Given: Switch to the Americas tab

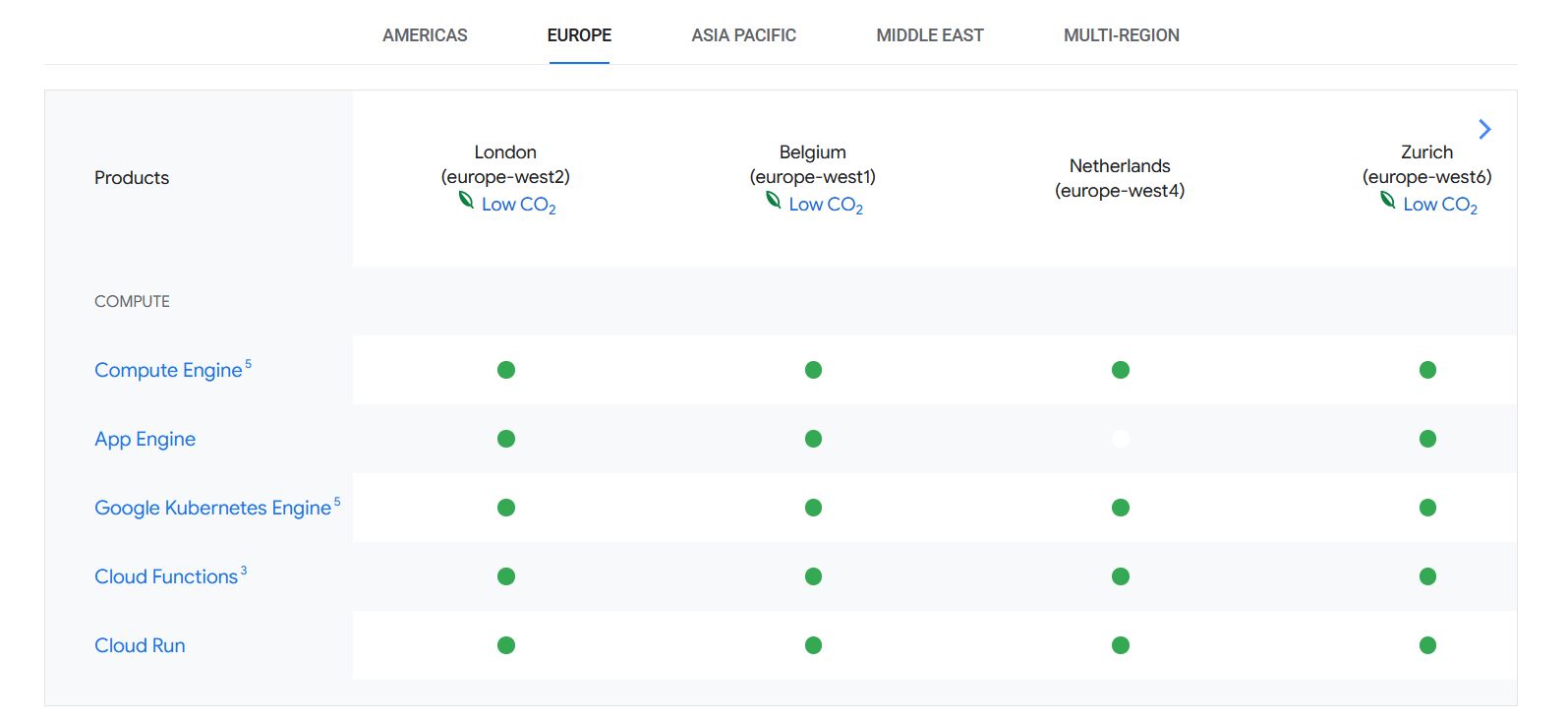Looking at the screenshot, I should (x=425, y=35).
